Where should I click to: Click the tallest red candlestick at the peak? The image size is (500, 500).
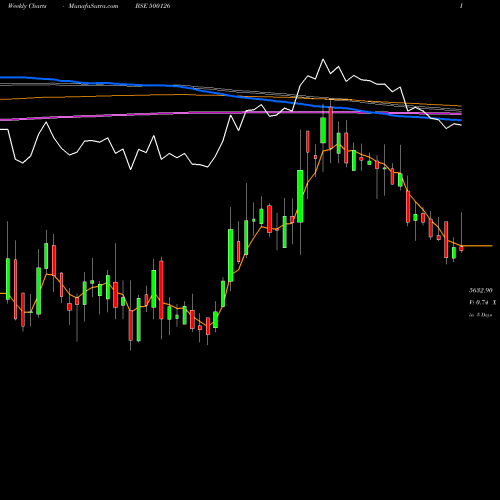click(331, 127)
